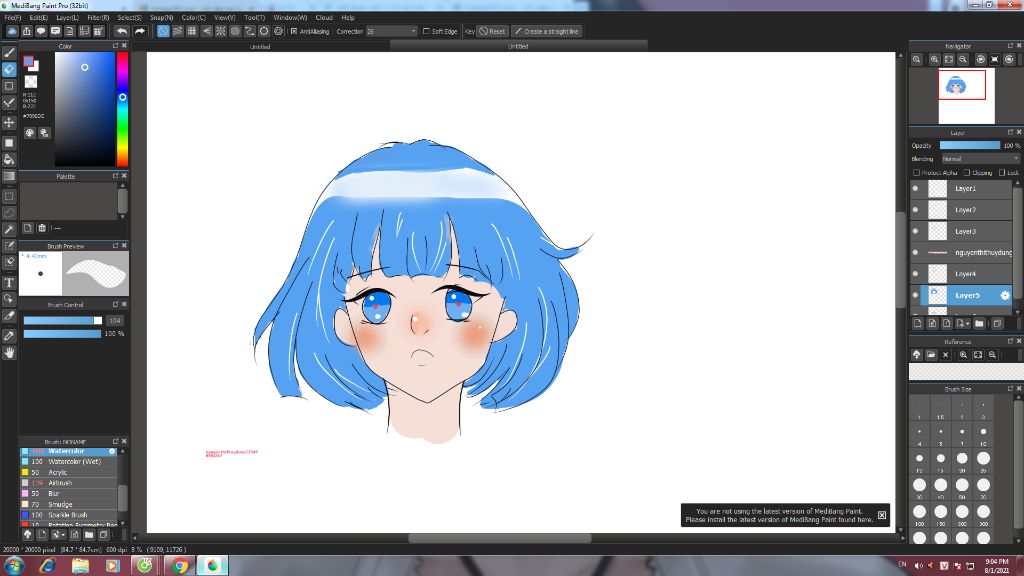Click the layer settings gear on Layer5
1024x576 pixels.
coord(1004,295)
